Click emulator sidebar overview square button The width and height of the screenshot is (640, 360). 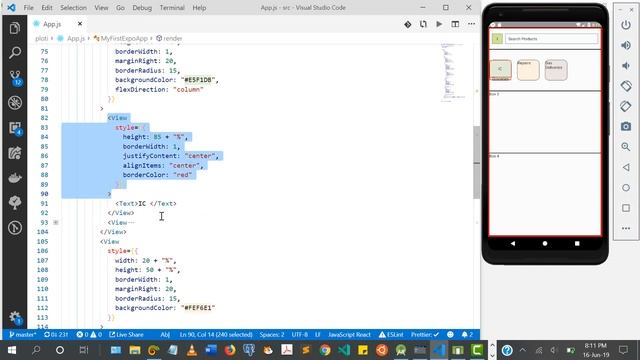point(626,208)
